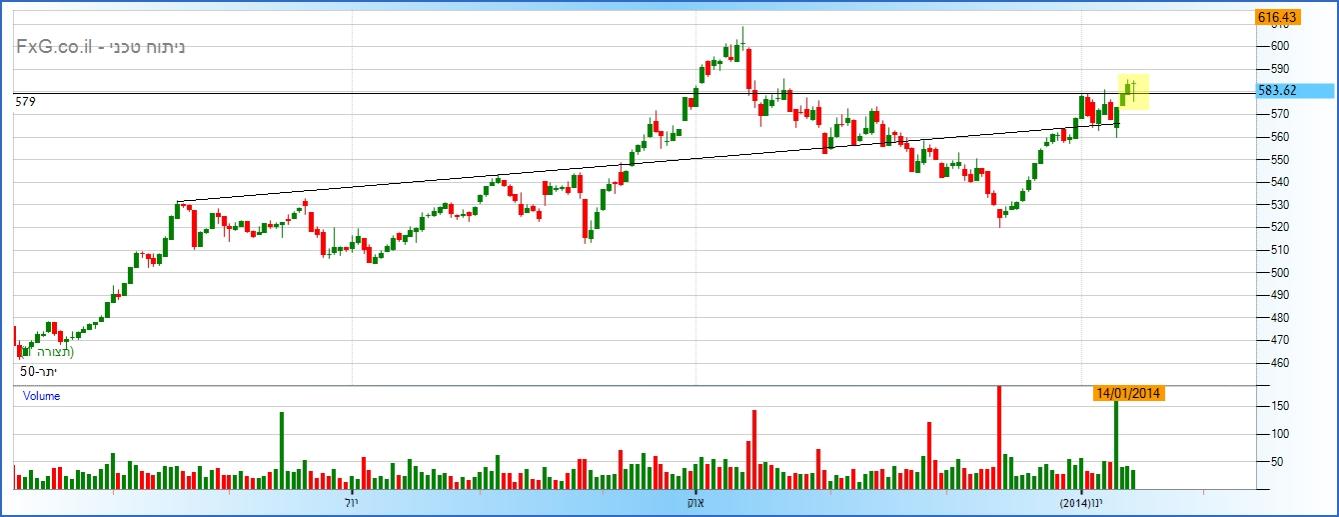Image resolution: width=1339 pixels, height=517 pixels.
Task: Click the yellow highlighted latest candle
Action: [1133, 91]
